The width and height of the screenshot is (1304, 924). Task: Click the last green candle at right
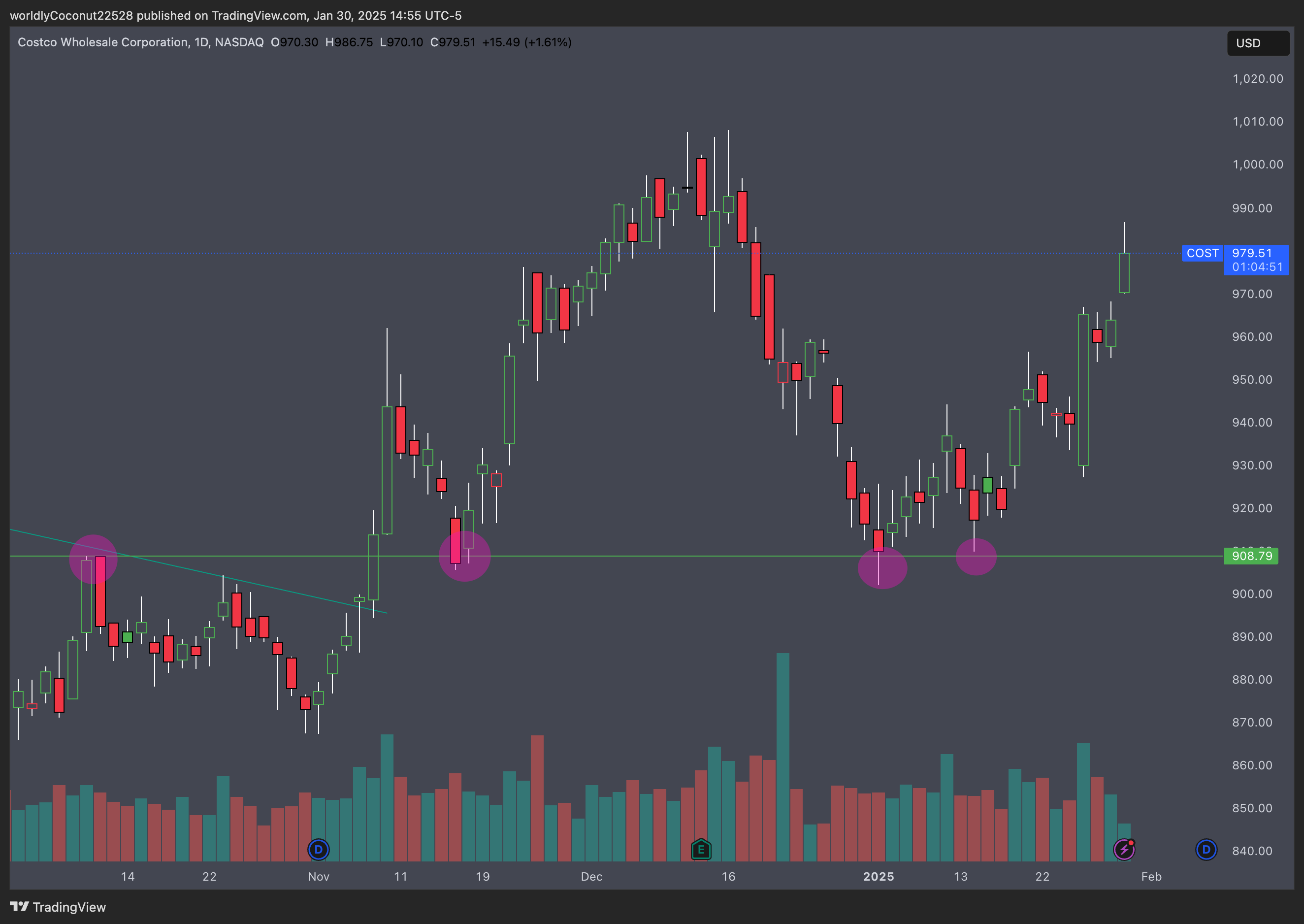click(1124, 273)
